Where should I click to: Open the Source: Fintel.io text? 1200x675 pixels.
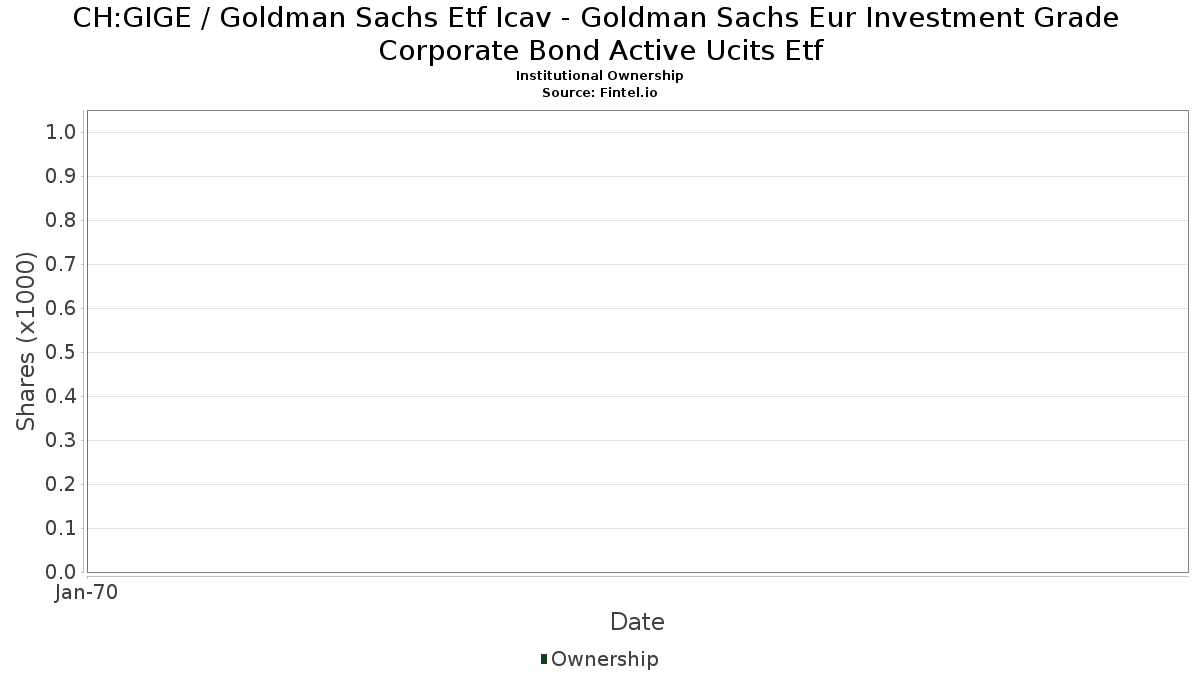(600, 92)
